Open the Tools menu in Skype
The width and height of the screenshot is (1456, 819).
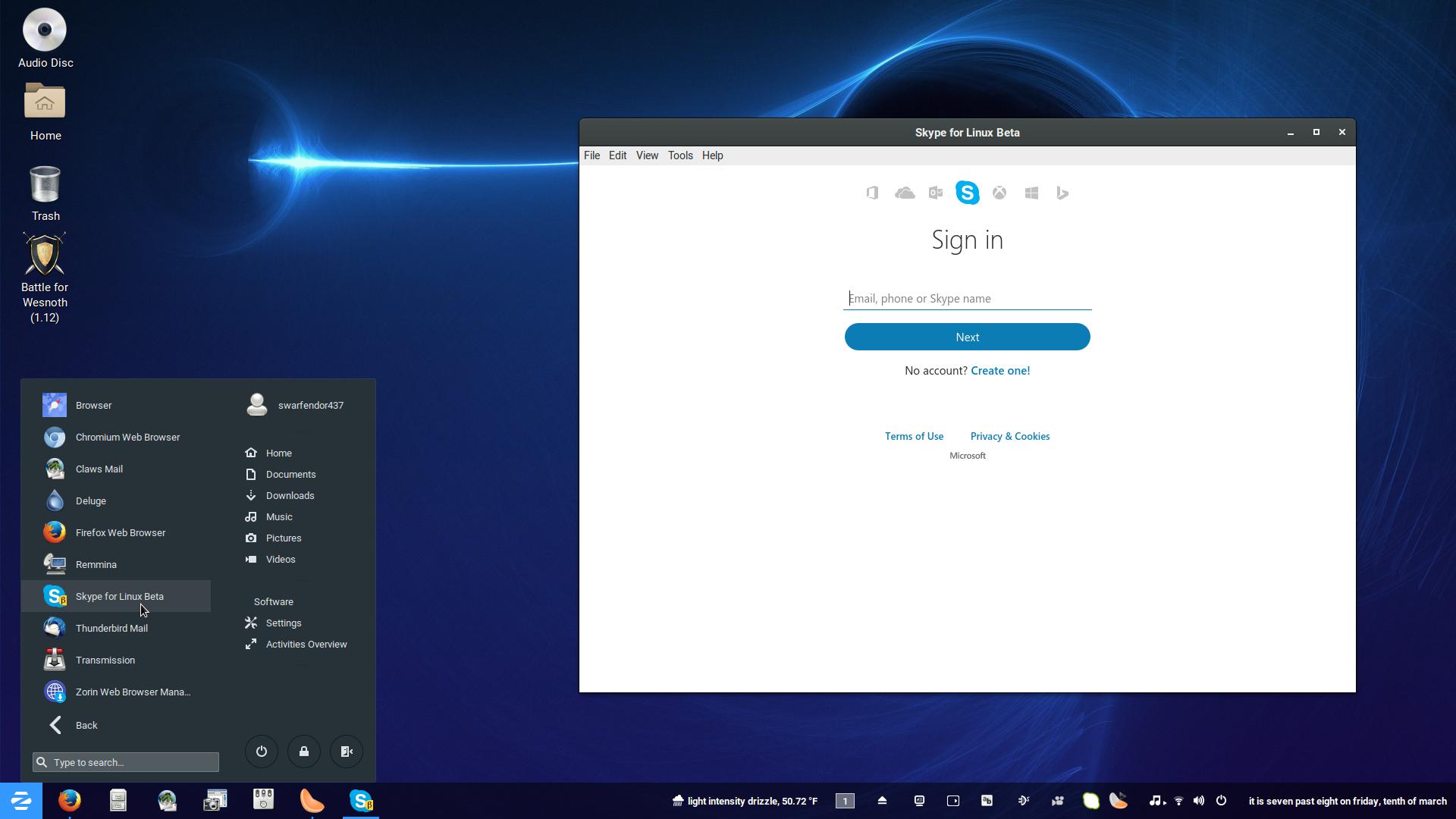679,155
